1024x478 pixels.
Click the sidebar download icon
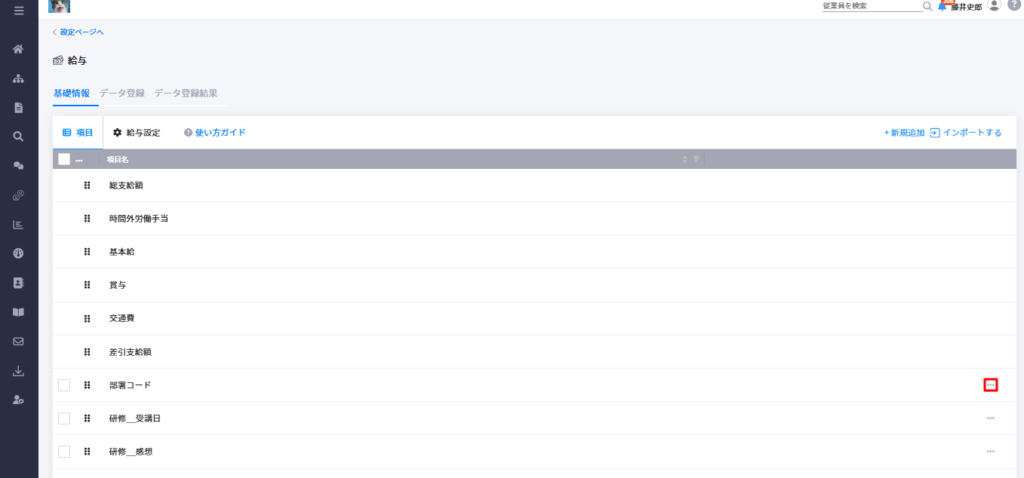click(18, 371)
